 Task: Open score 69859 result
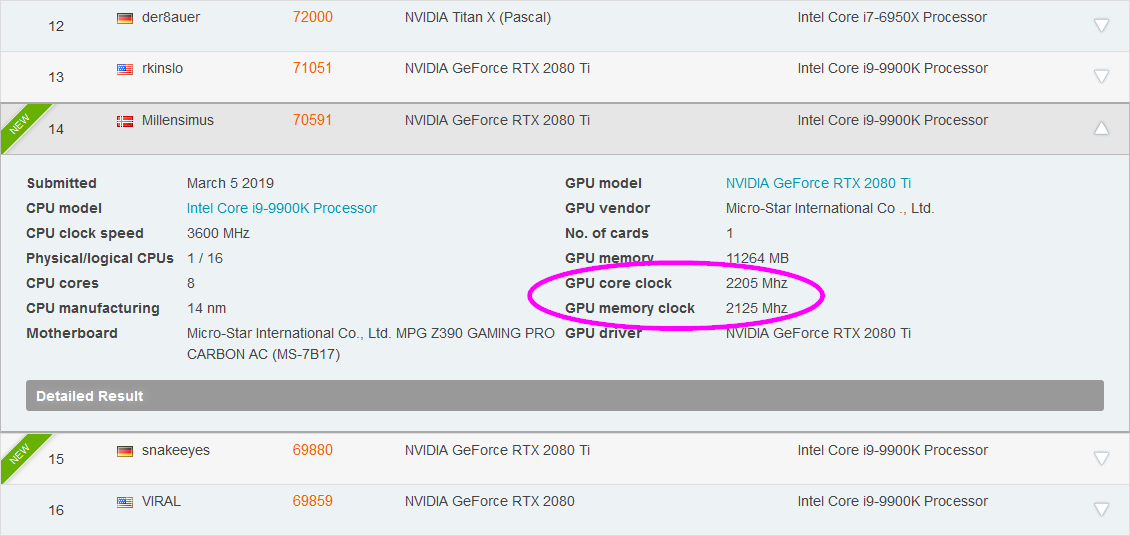313,501
